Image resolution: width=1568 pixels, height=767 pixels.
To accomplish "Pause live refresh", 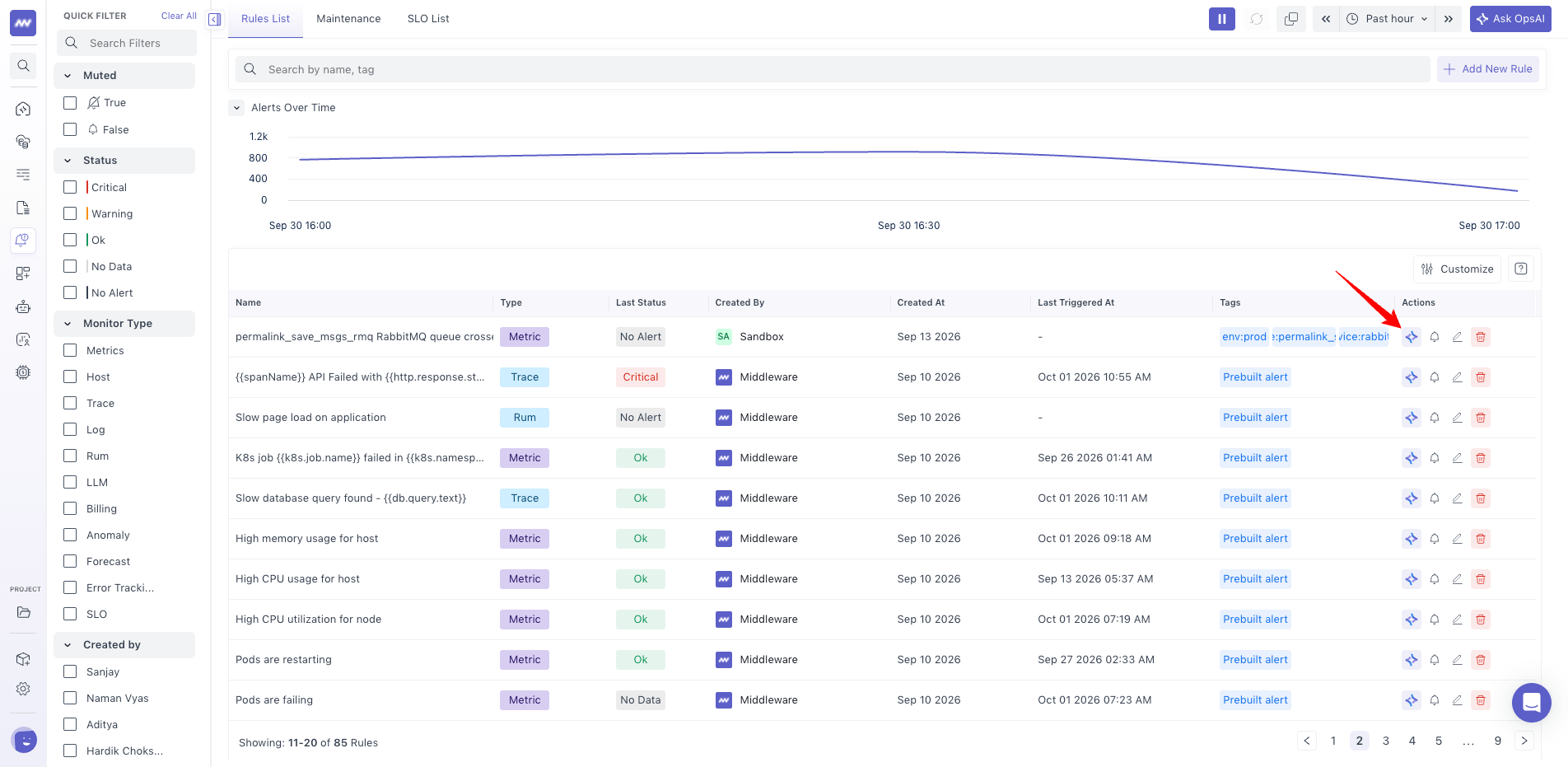I will pos(1222,19).
